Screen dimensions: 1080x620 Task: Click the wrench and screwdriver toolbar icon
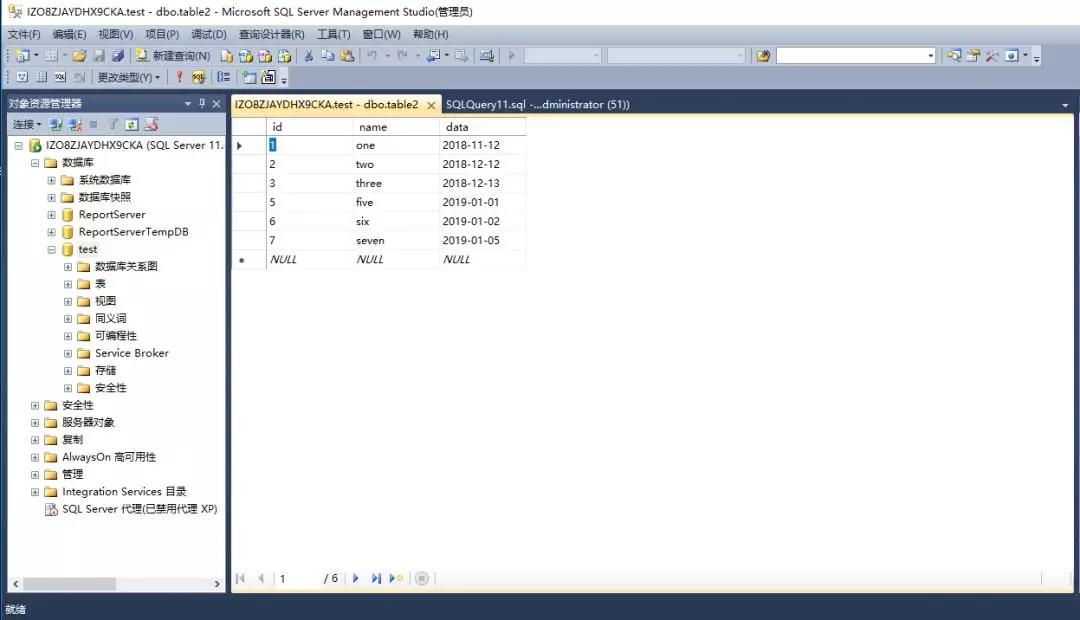tap(992, 56)
